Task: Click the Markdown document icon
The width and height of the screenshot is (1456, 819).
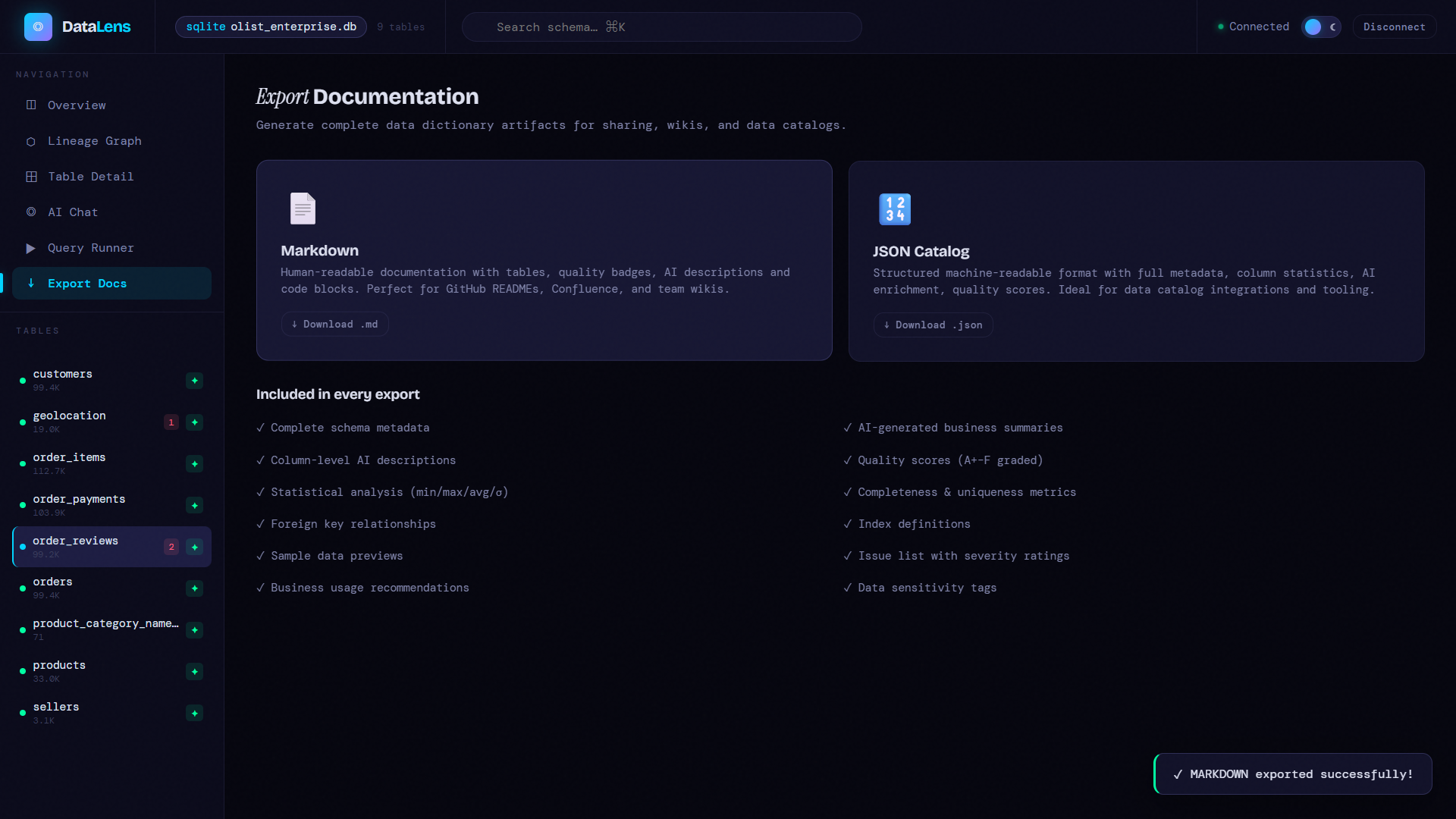Action: tap(303, 209)
